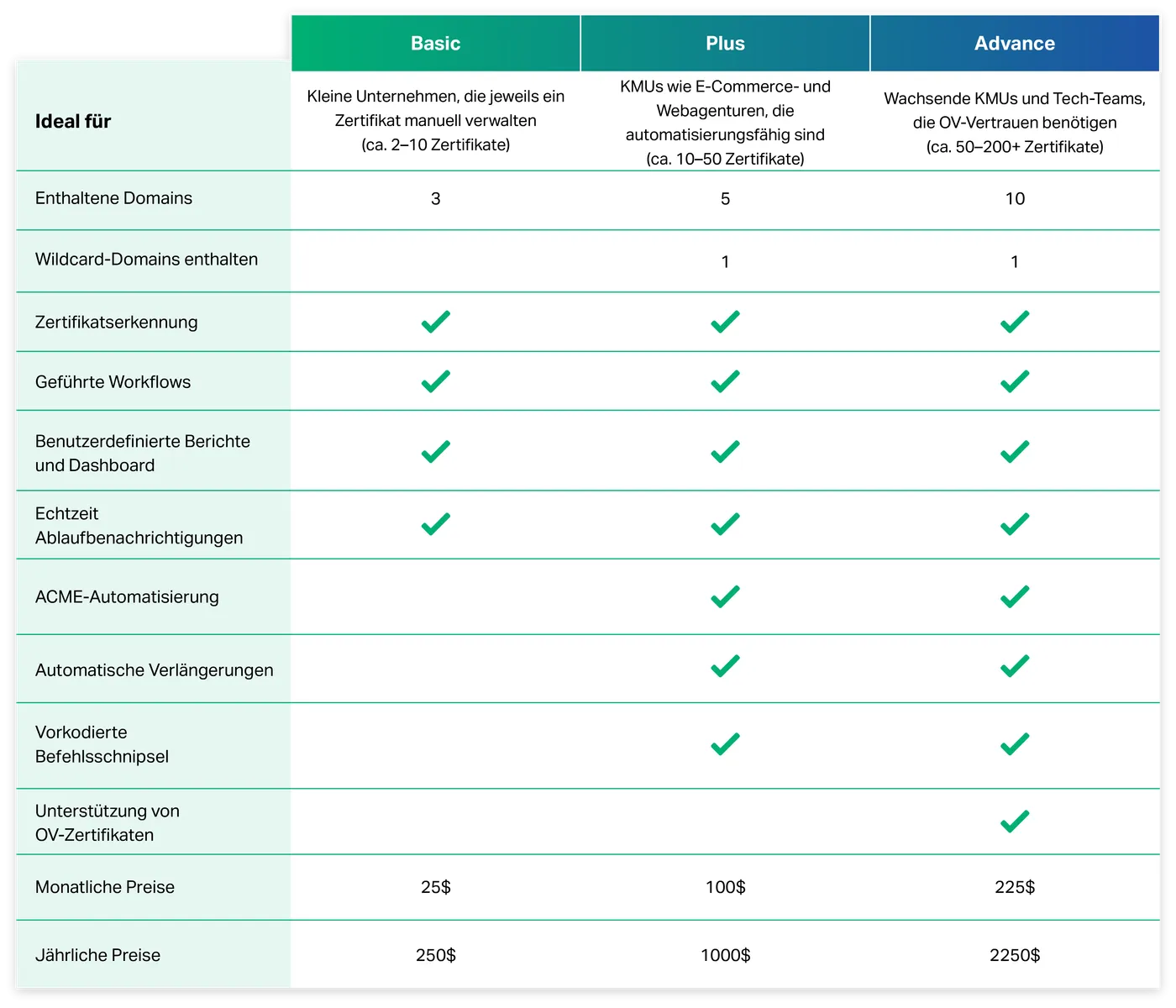Click Basic checkmark for Echtzeit Ablaufbenachrichtigungen
The height and width of the screenshot is (1008, 1176).
(x=435, y=524)
